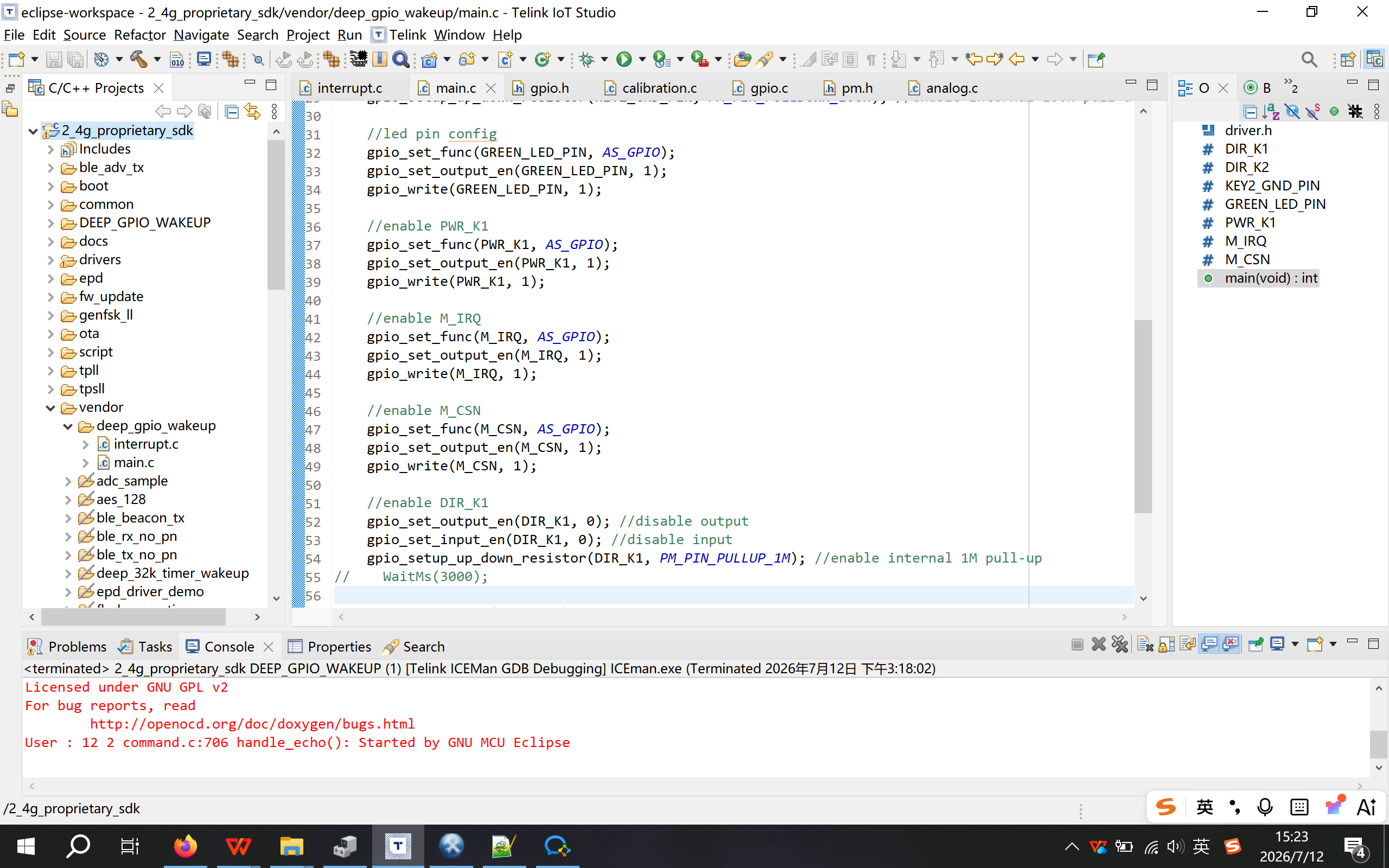Sort outline alphabetically icon
This screenshot has width=1389, height=868.
pos(1271,111)
